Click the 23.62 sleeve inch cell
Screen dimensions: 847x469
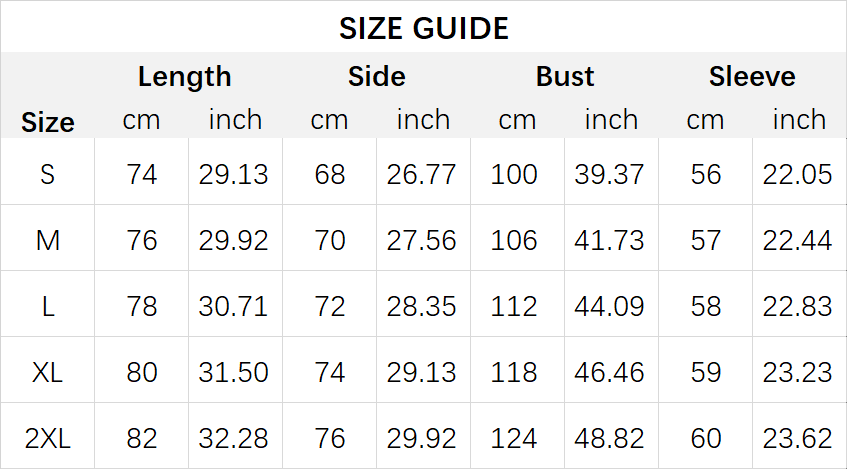coord(797,438)
